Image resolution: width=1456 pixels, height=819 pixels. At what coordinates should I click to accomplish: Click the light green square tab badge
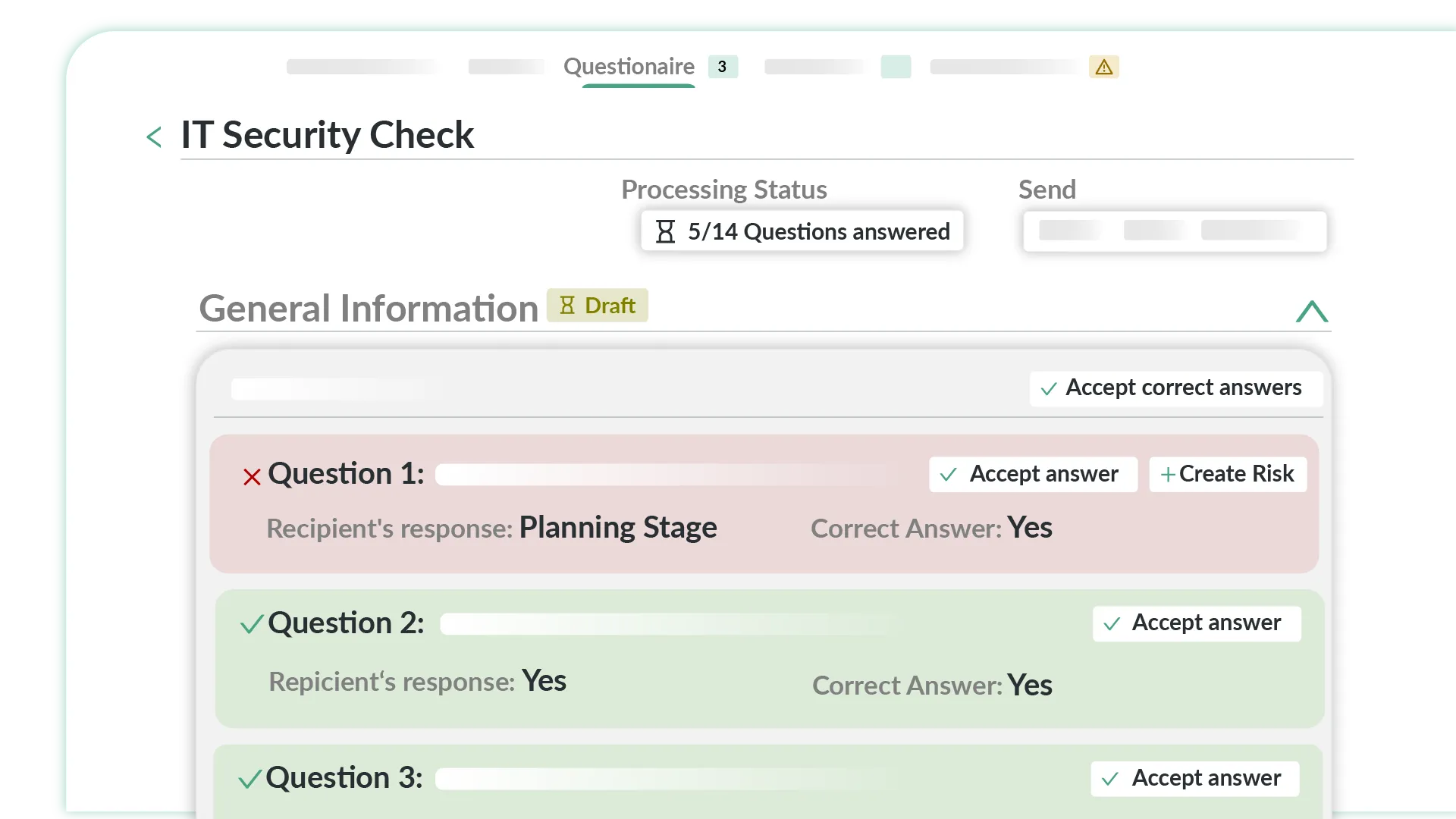[896, 67]
